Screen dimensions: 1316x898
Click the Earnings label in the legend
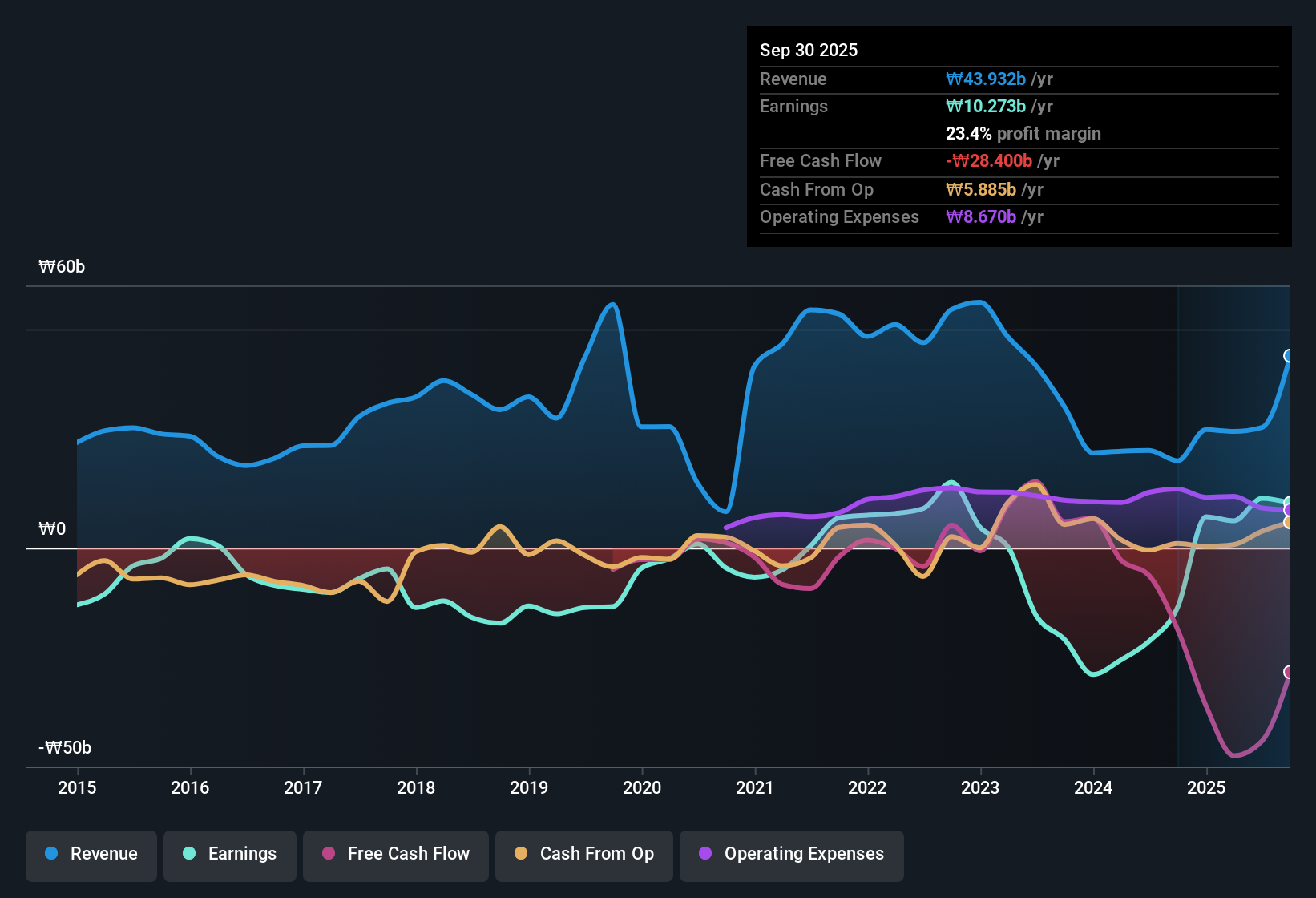tap(241, 854)
